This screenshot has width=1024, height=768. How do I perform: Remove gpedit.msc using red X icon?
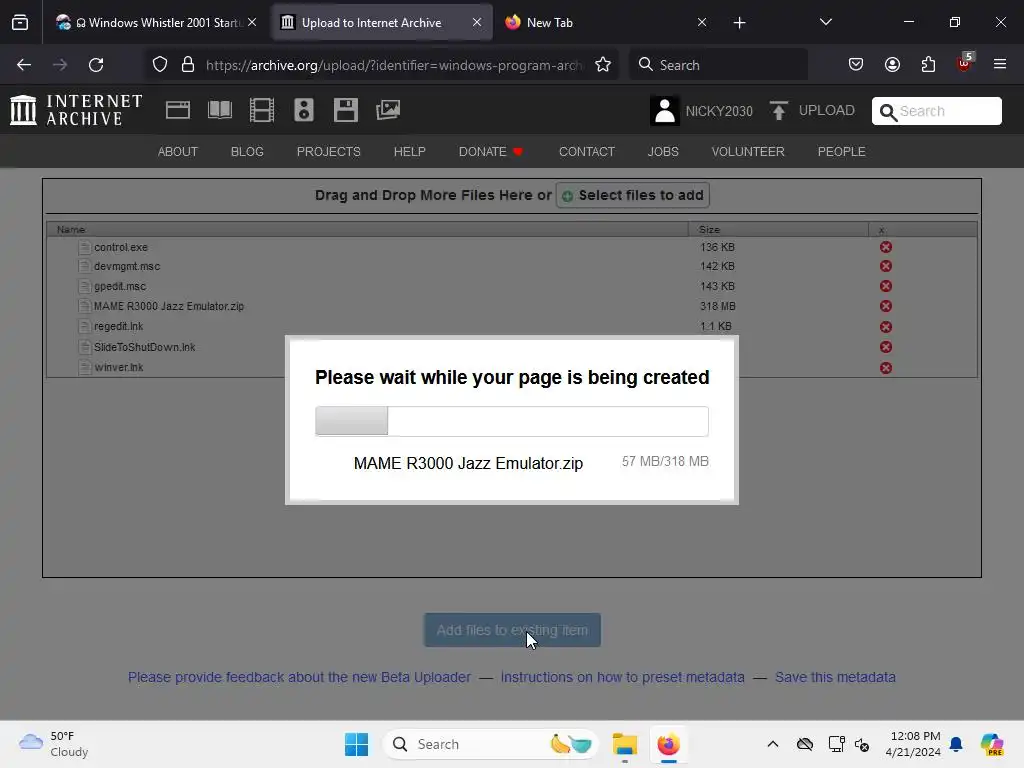pyautogui.click(x=886, y=286)
